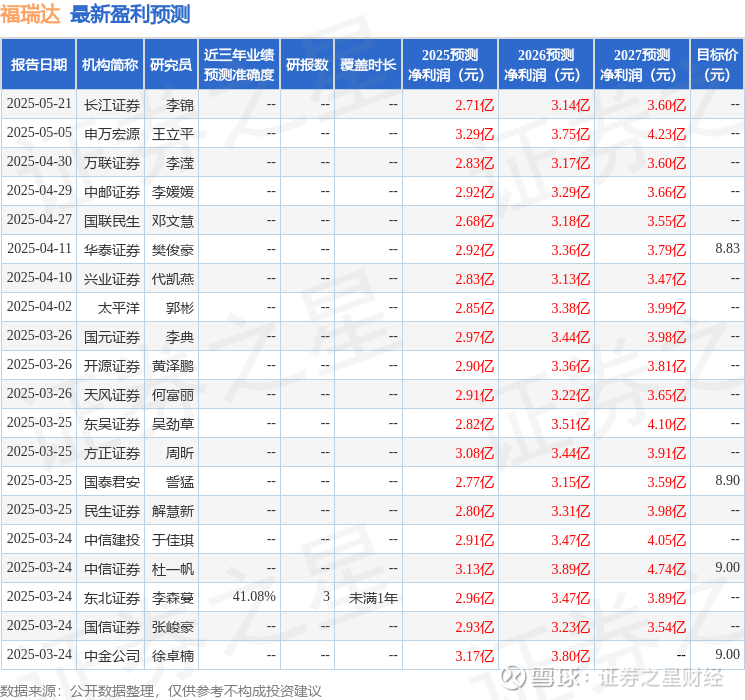Click the 长江证券 institution cell
This screenshot has width=745, height=700.
tap(112, 105)
